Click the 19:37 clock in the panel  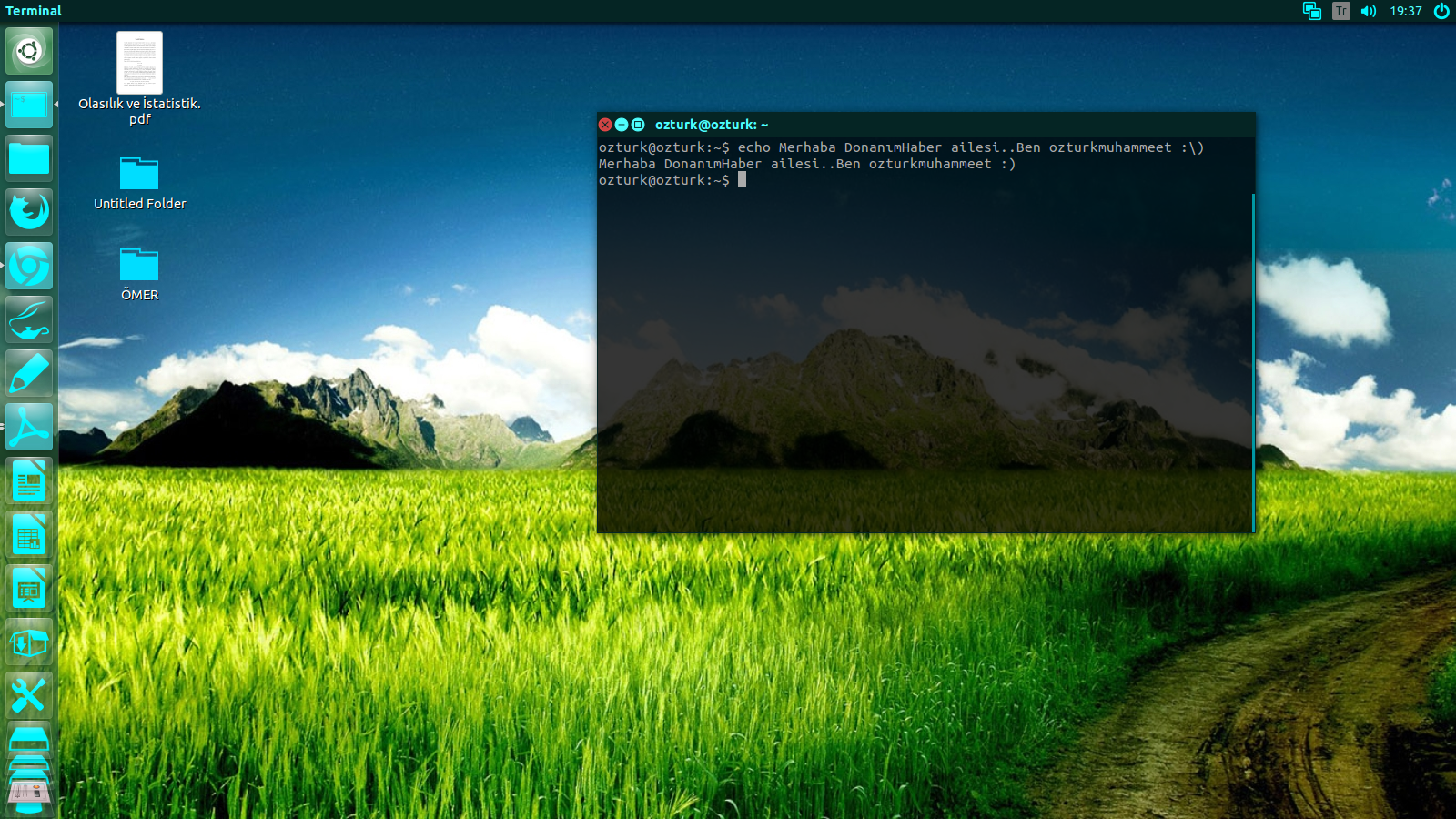coord(1406,11)
